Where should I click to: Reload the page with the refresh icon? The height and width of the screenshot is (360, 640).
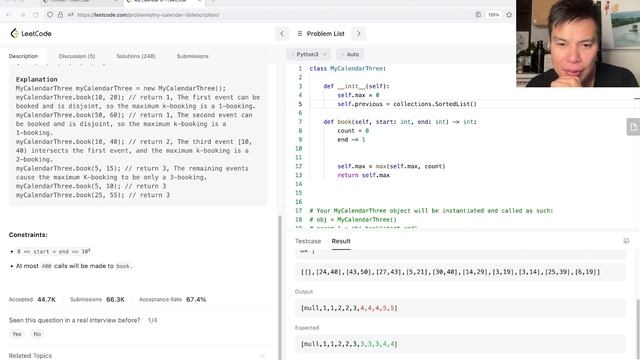point(36,15)
